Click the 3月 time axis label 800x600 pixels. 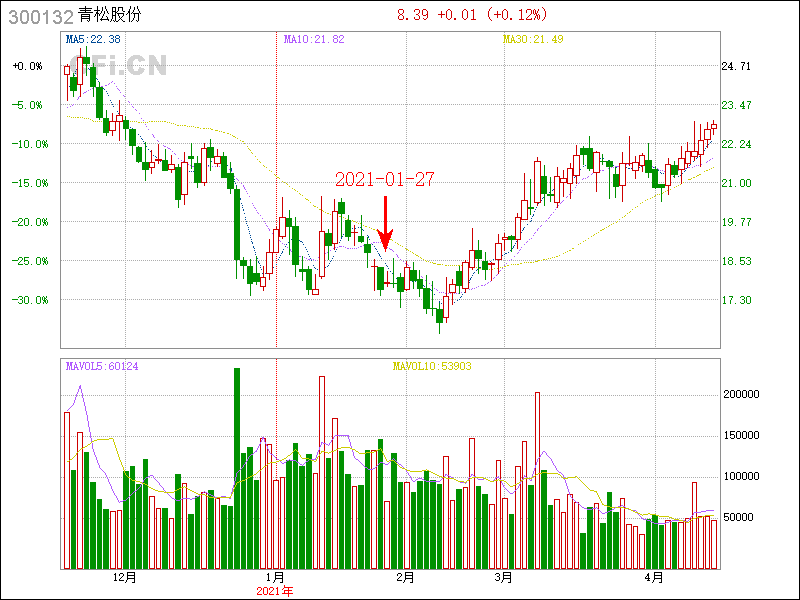point(502,578)
